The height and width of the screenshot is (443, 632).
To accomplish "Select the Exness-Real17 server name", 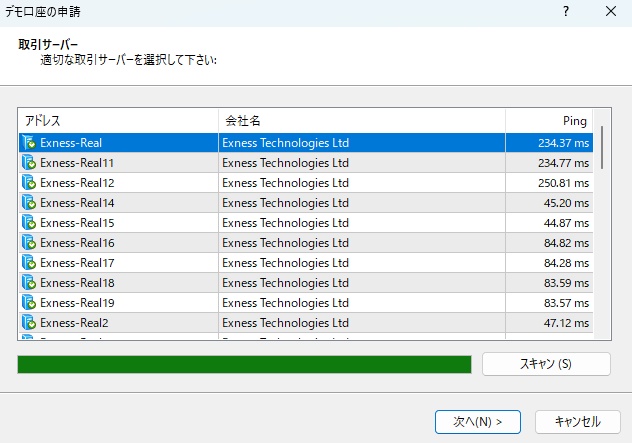I will point(77,263).
